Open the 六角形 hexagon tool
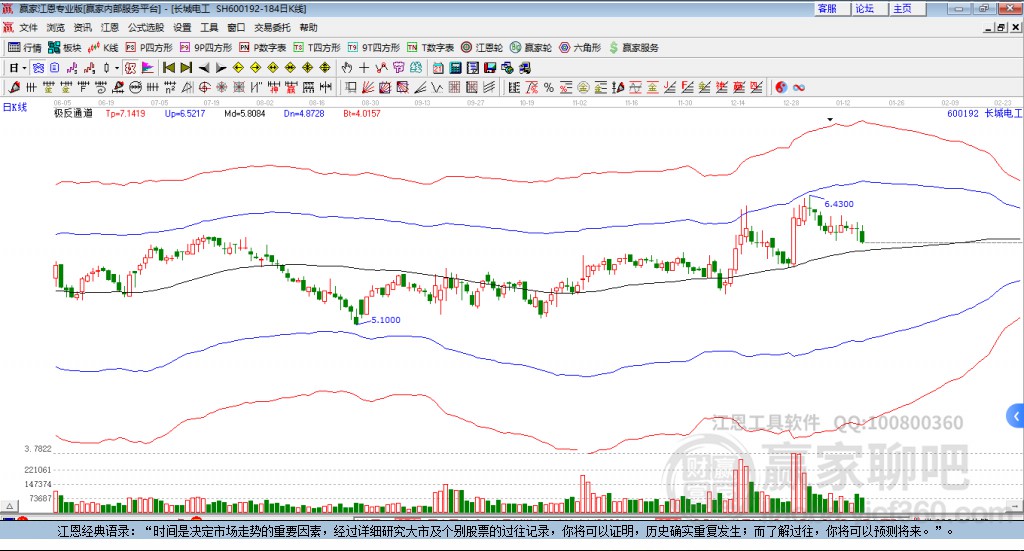Screen dimensions: 1024x551 580,47
